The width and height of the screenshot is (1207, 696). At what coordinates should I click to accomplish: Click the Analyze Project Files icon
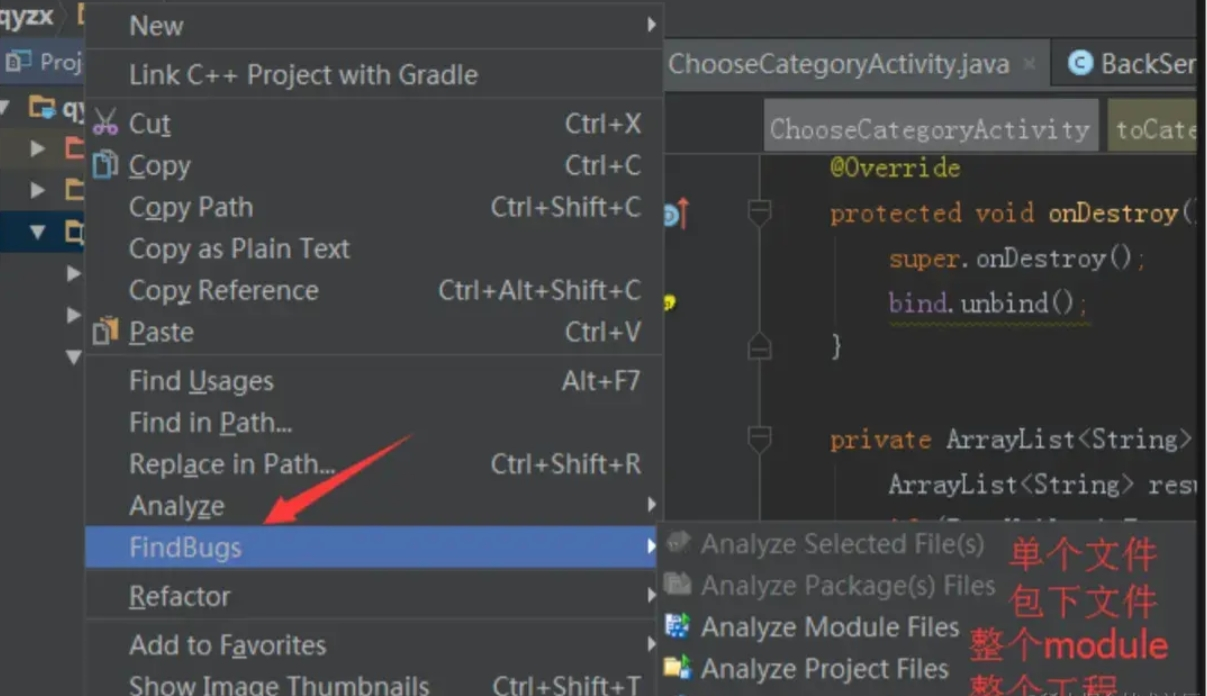click(677, 668)
